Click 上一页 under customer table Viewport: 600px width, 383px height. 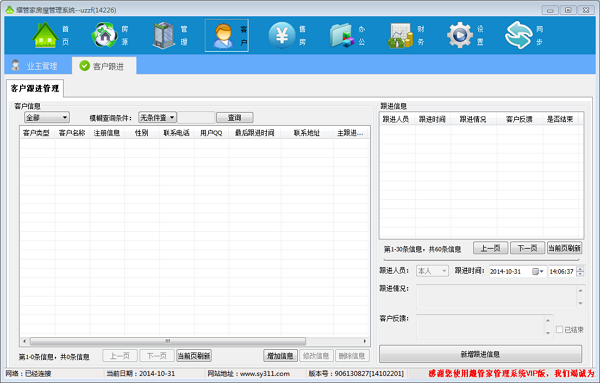tap(120, 356)
